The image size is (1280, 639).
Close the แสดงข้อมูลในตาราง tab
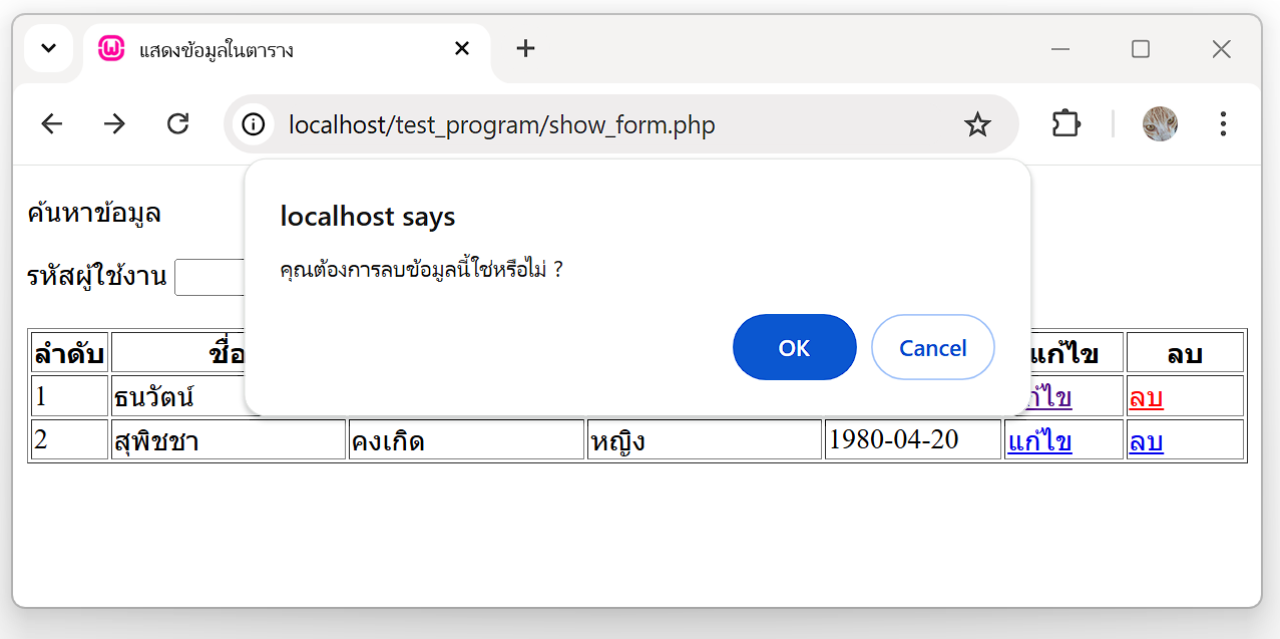coord(462,48)
